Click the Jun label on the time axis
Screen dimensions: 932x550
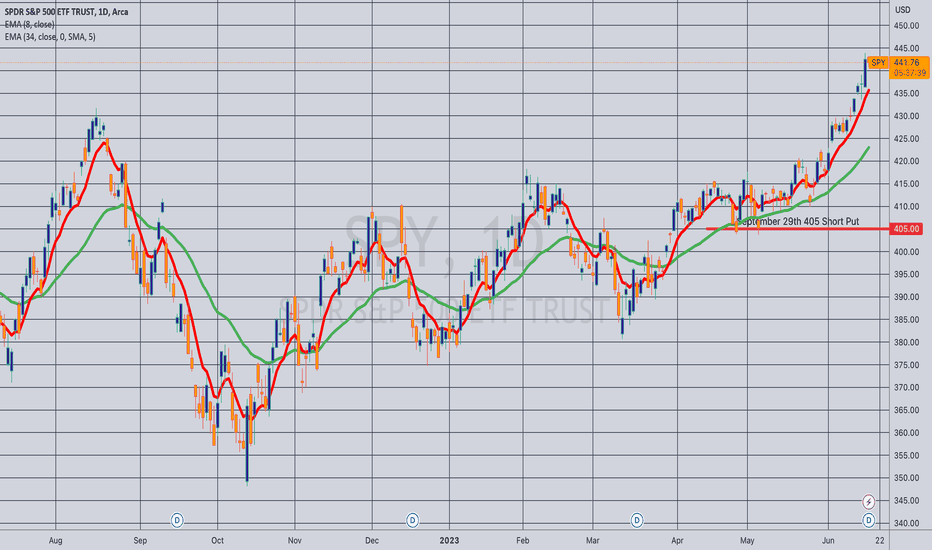(828, 540)
